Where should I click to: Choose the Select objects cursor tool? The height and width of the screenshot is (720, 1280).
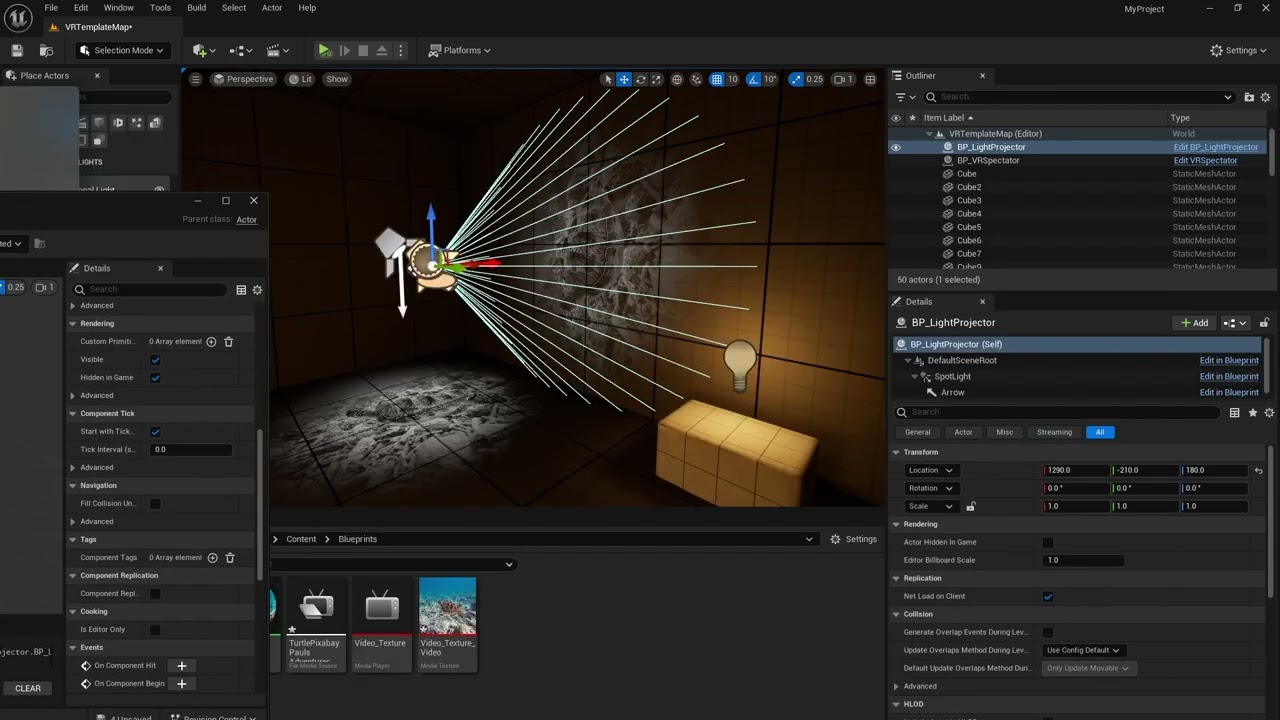click(608, 79)
